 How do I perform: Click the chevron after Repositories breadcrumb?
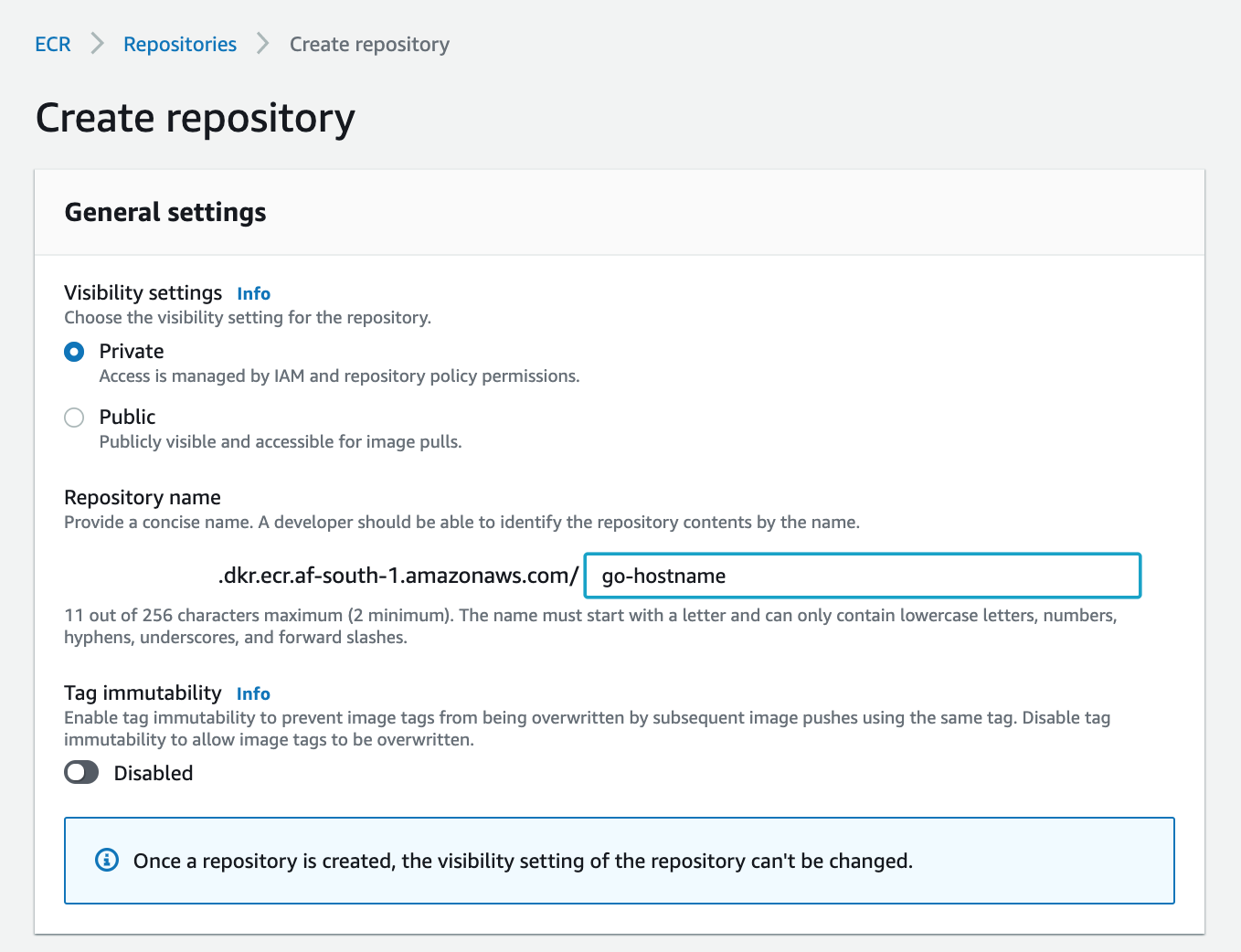(x=263, y=44)
